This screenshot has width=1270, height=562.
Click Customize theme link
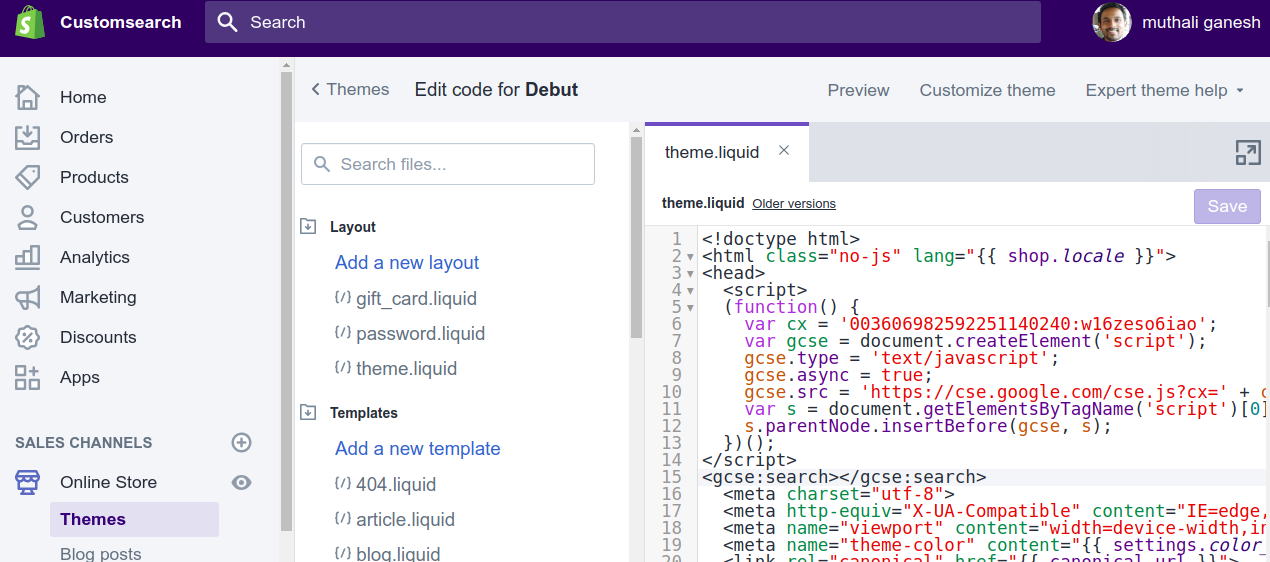click(x=987, y=90)
